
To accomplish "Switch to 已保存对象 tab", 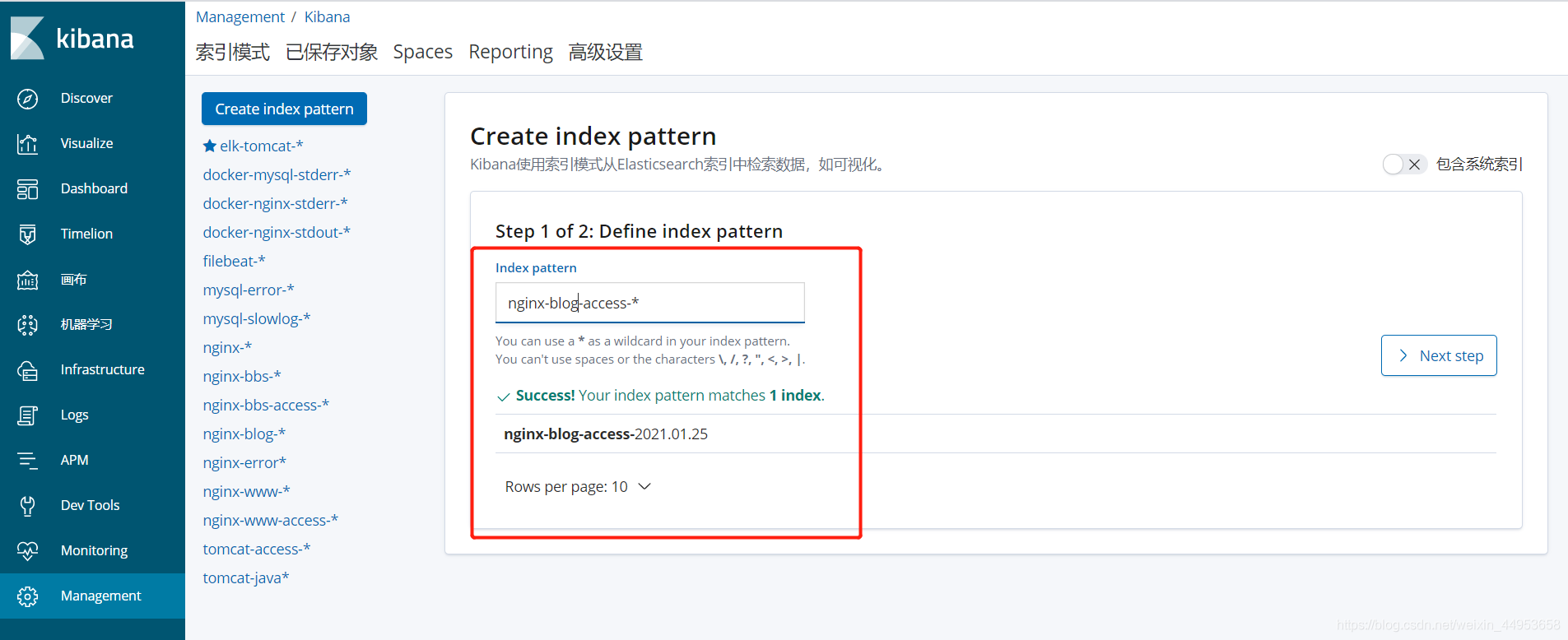I will tap(332, 52).
